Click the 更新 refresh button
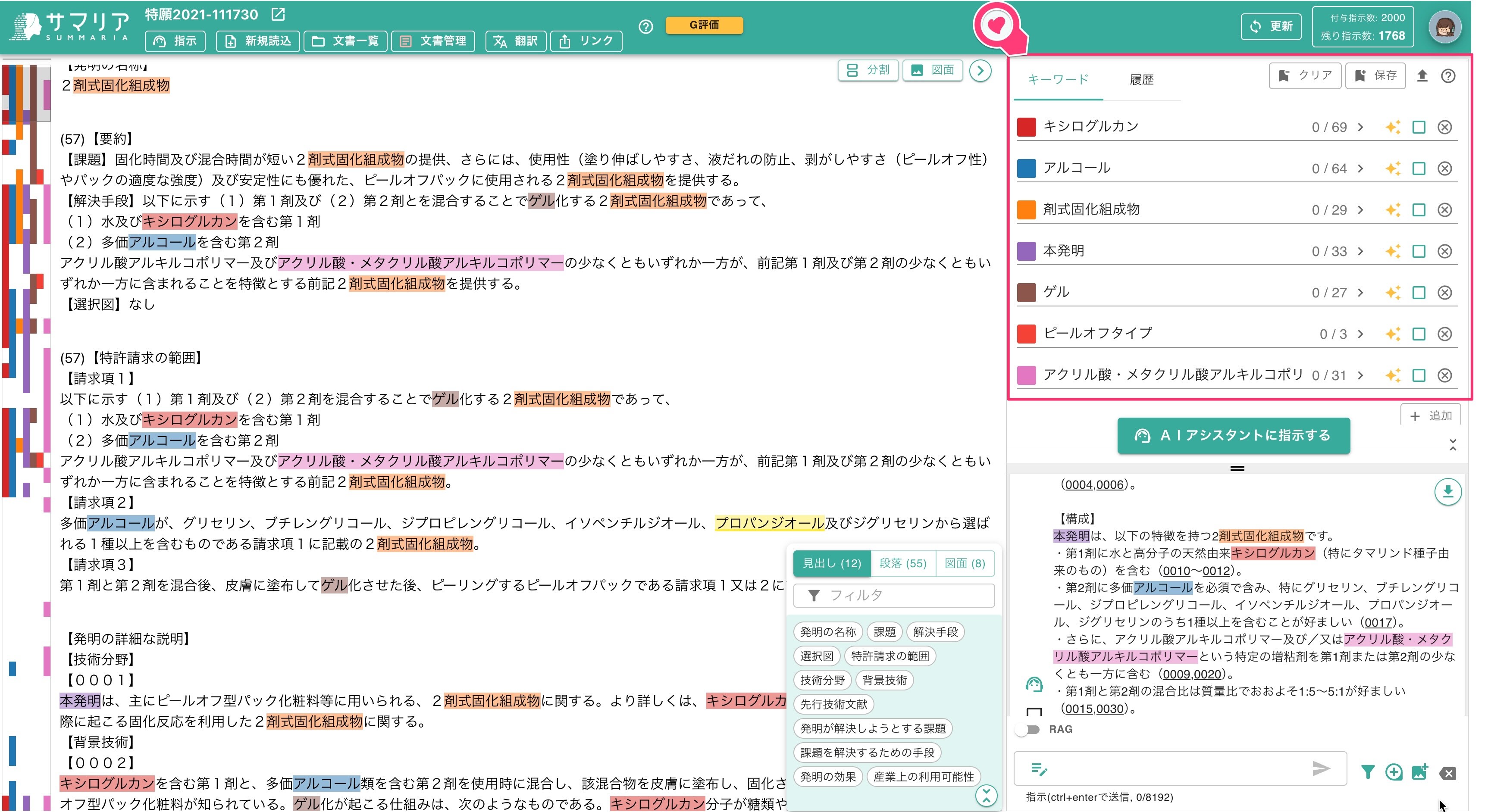Image resolution: width=1491 pixels, height=812 pixels. (1271, 27)
